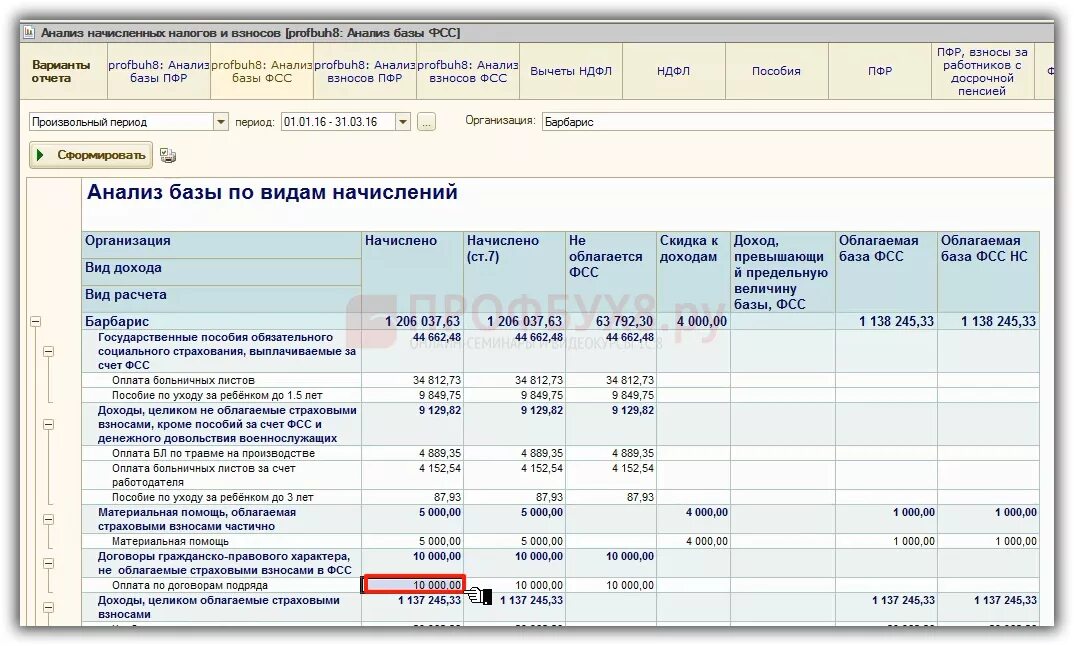Image resolution: width=1074 pixels, height=646 pixels.
Task: Click the Облагаемая база ФСС НС header
Action: point(988,272)
